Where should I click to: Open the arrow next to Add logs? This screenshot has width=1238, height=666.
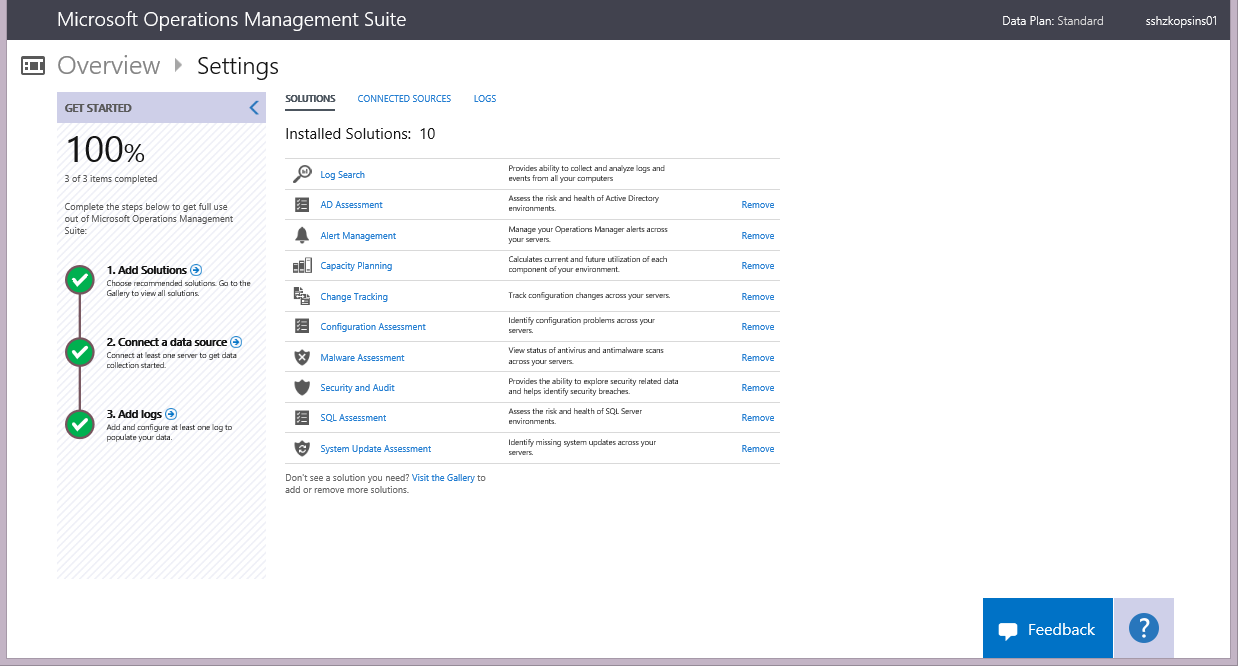(x=170, y=413)
